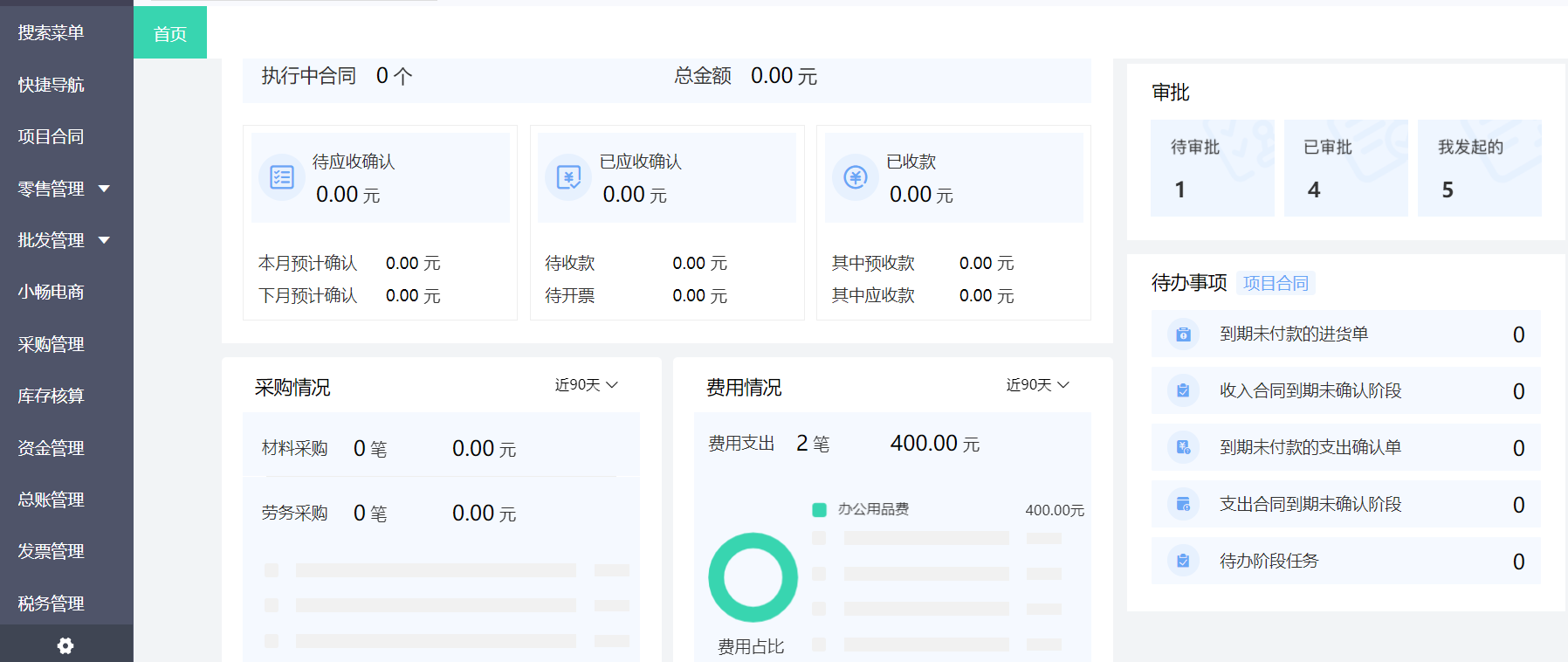
Task: Click the 执行中合同 count text
Action: point(337,76)
